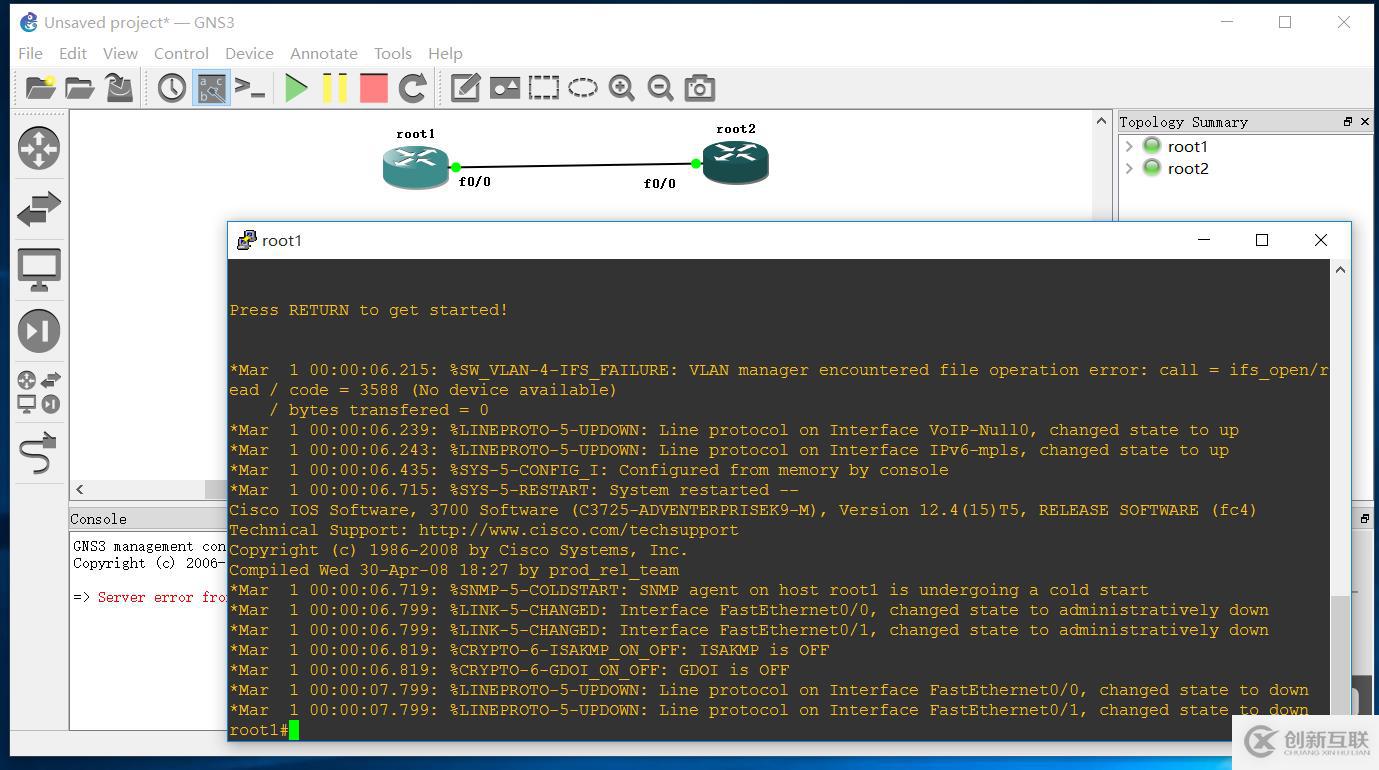Browse end devices monitor icon
This screenshot has width=1379, height=770.
[x=39, y=270]
